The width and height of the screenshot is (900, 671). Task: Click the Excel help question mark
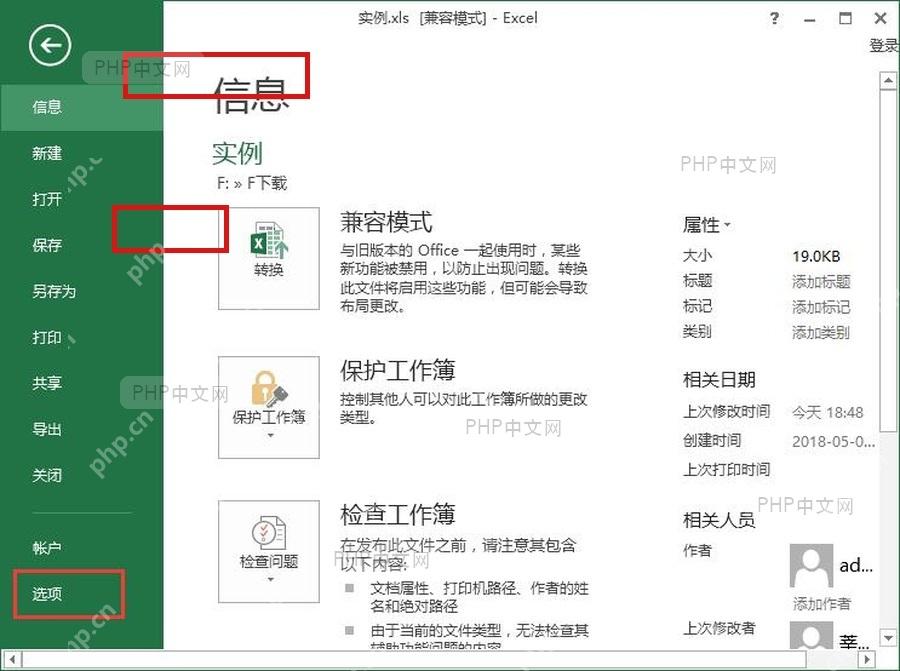(774, 18)
